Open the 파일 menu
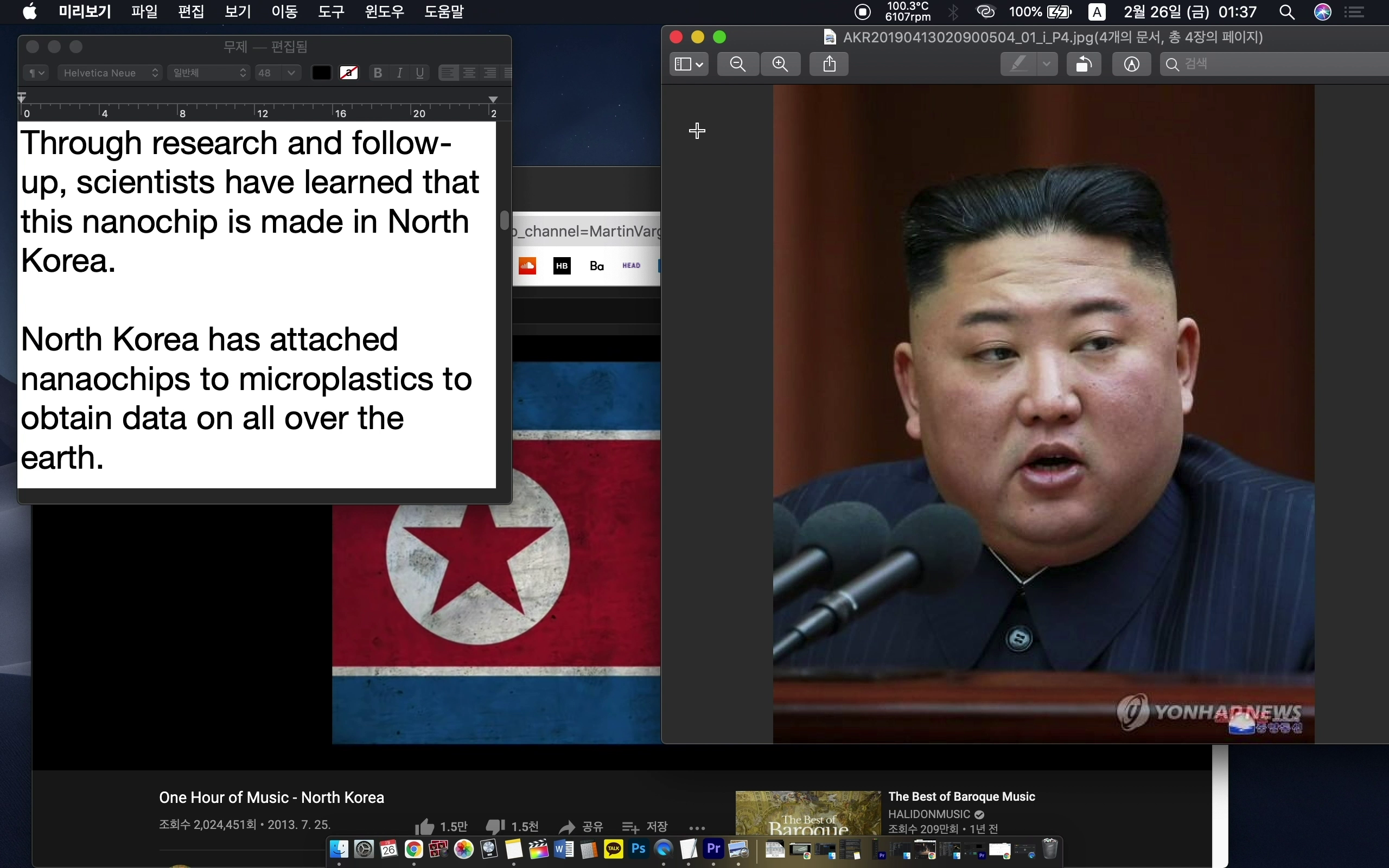This screenshot has height=868, width=1389. point(144,11)
